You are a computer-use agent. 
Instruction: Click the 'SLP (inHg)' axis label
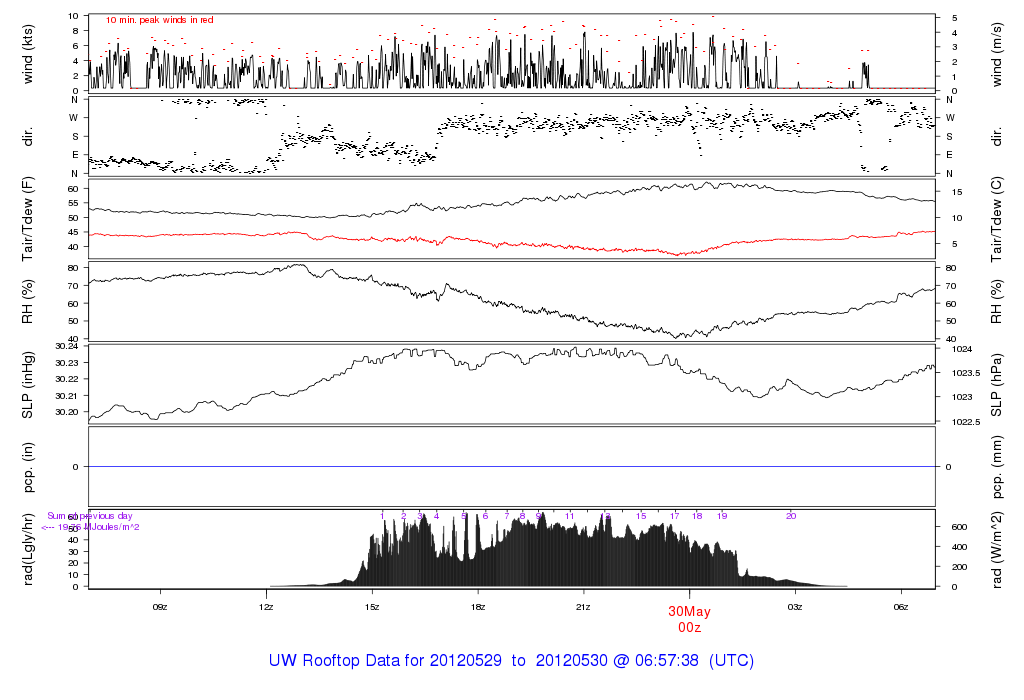pos(27,386)
